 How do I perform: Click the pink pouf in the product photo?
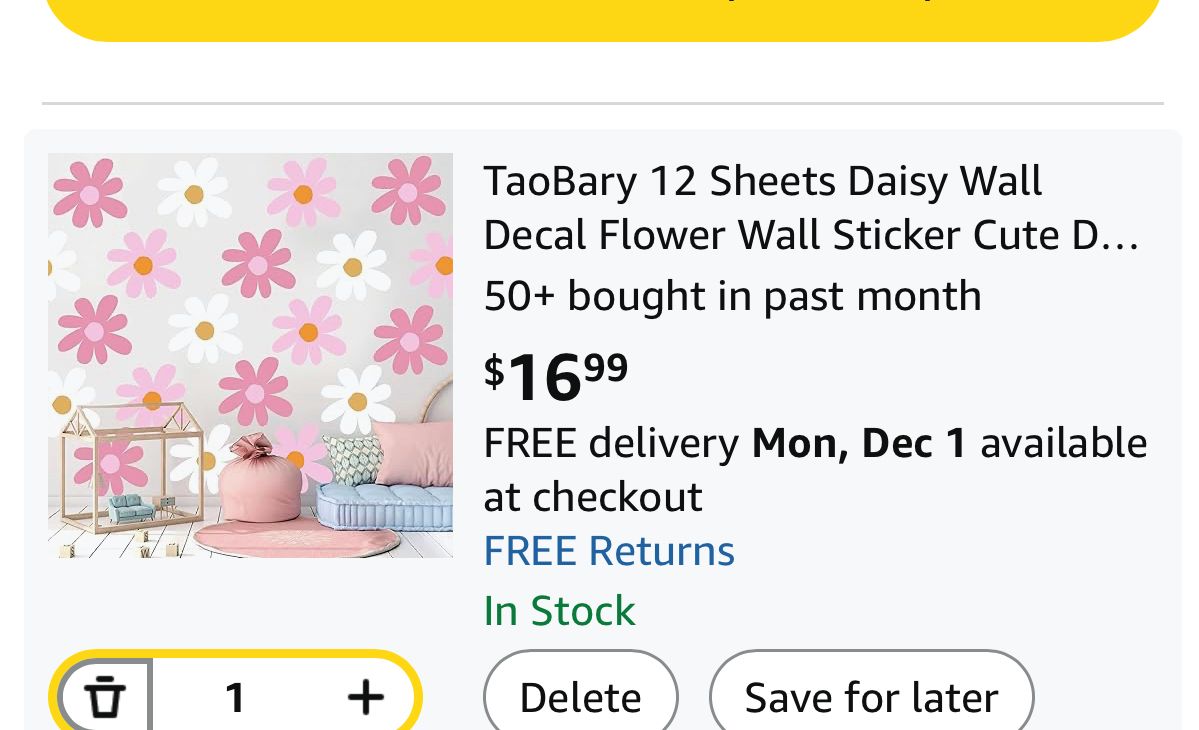258,478
